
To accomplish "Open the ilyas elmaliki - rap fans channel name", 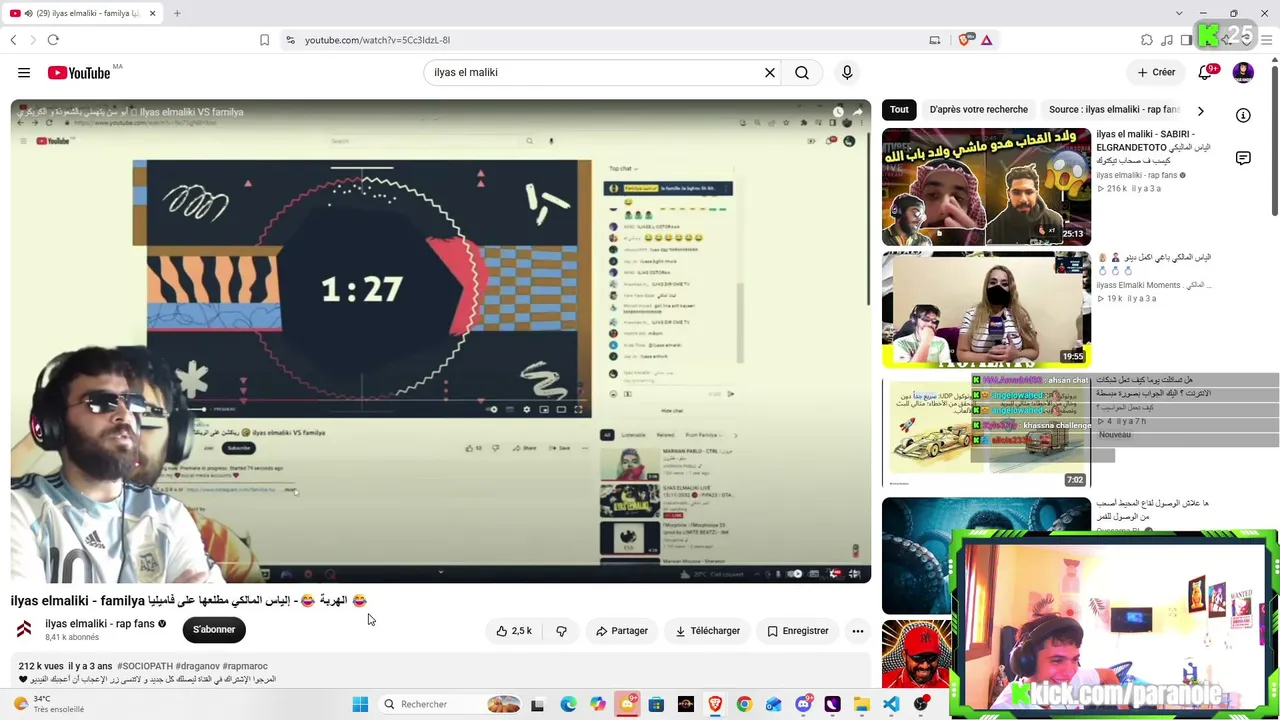I will (100, 624).
